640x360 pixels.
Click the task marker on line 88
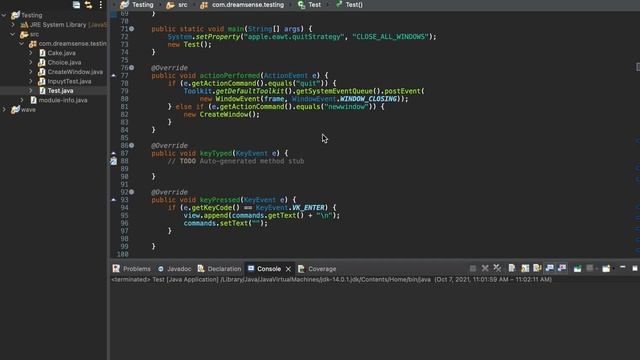(113, 161)
